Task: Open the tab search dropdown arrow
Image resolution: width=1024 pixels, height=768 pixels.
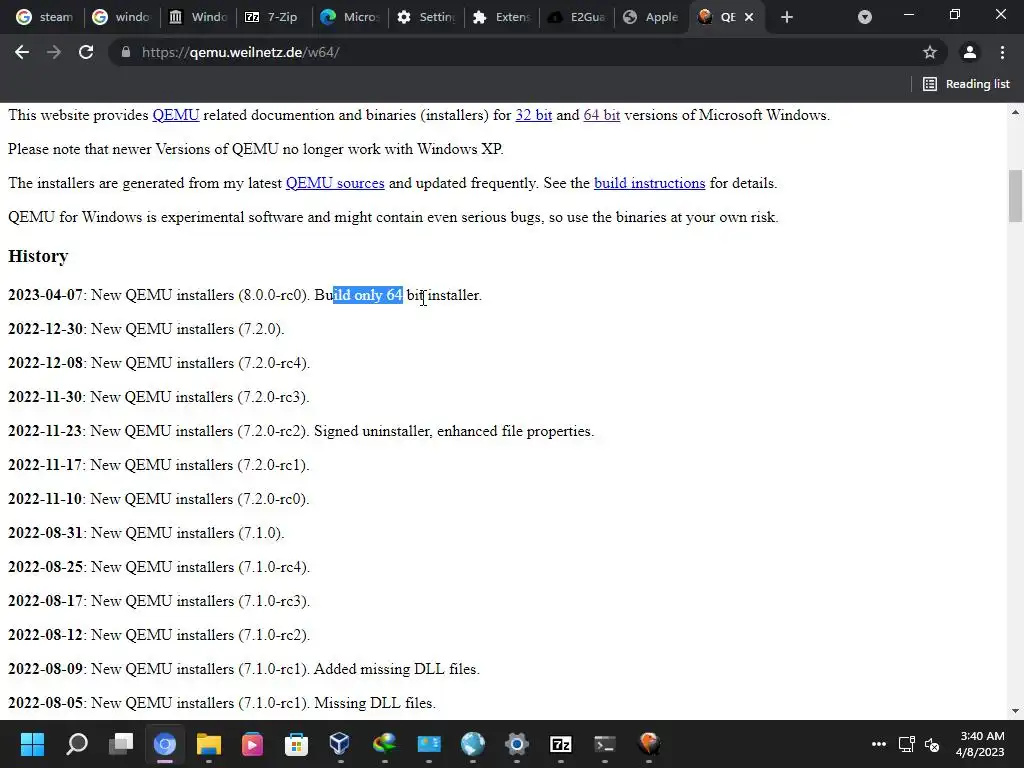Action: point(865,17)
